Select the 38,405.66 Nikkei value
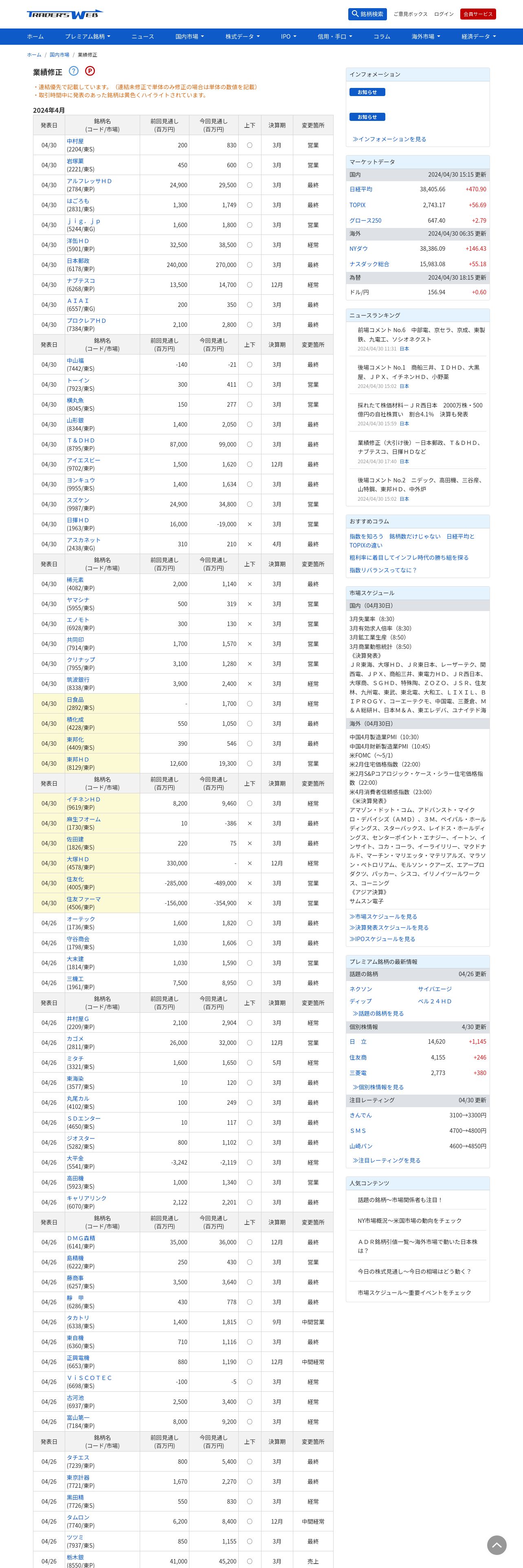This screenshot has height=1568, width=523. (x=432, y=189)
